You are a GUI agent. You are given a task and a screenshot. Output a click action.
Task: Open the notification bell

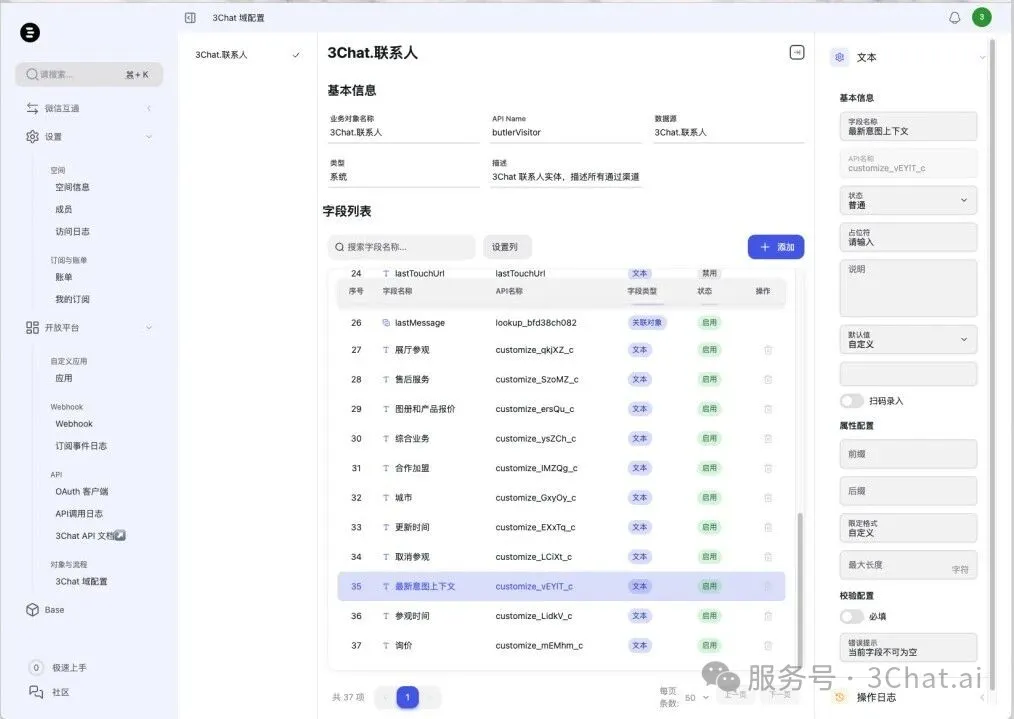click(x=955, y=18)
